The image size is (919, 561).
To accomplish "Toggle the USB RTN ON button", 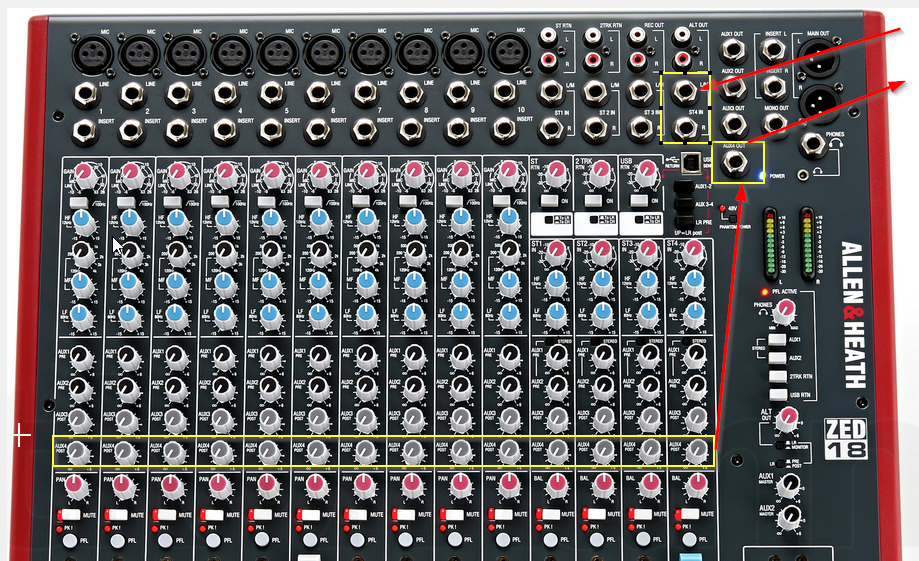I will tap(639, 200).
